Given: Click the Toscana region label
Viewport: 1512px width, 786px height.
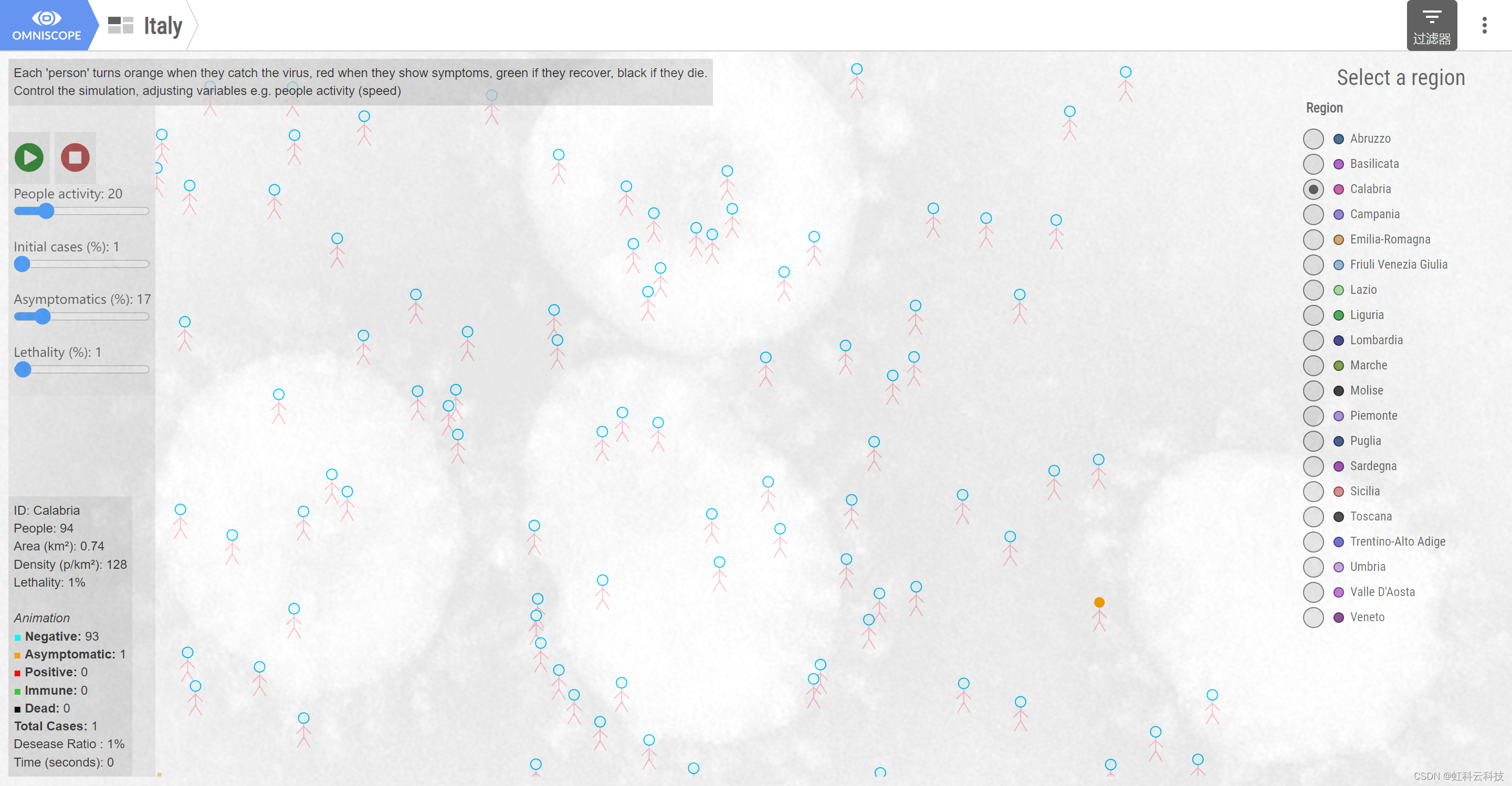Looking at the screenshot, I should click(x=1371, y=516).
